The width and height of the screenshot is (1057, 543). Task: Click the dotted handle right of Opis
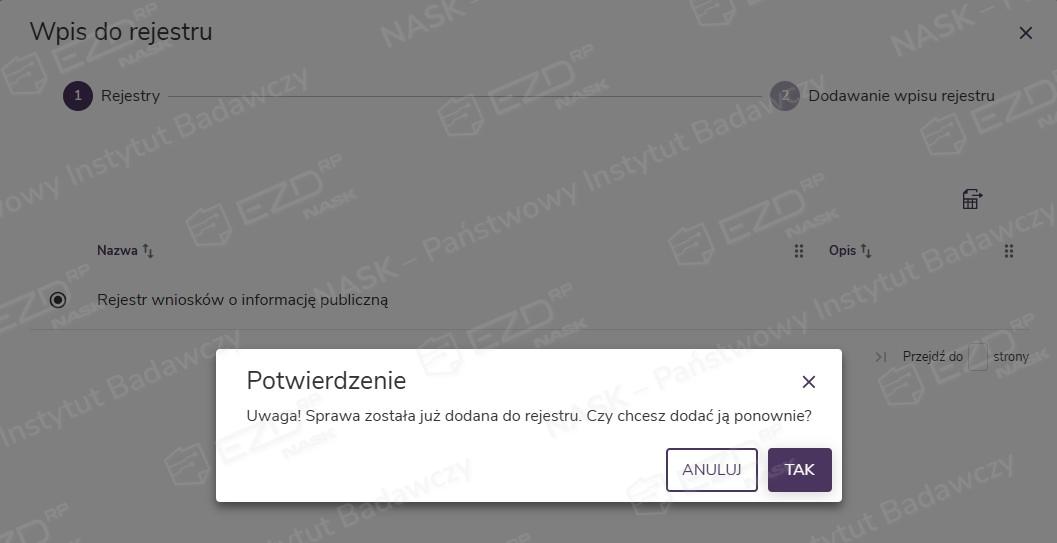click(1009, 251)
